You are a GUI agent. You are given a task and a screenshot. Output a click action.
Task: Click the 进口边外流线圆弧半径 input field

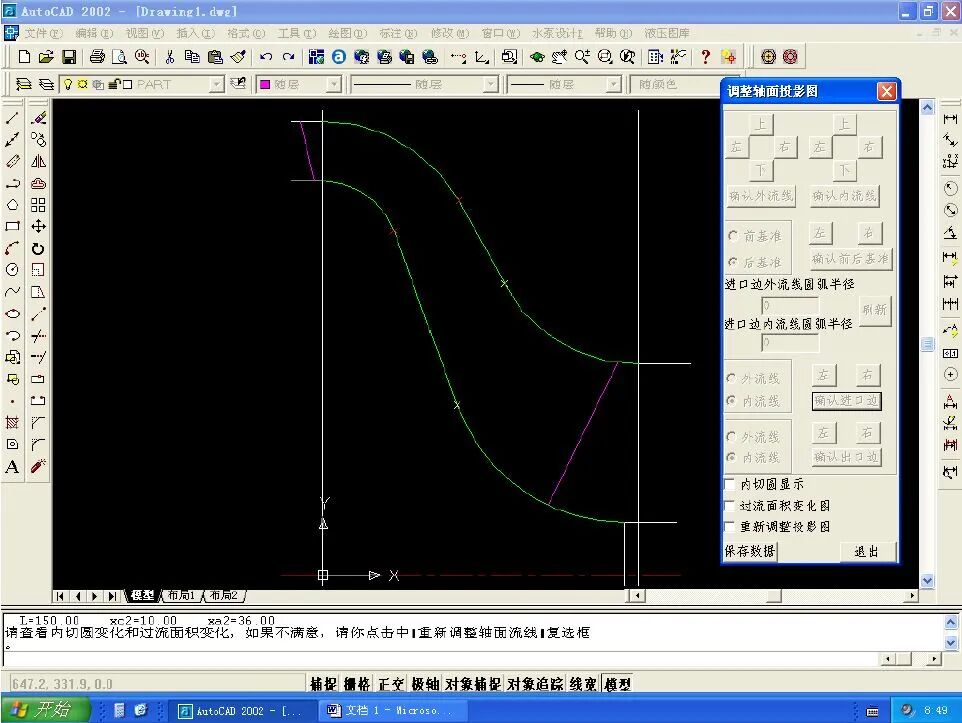pos(790,305)
